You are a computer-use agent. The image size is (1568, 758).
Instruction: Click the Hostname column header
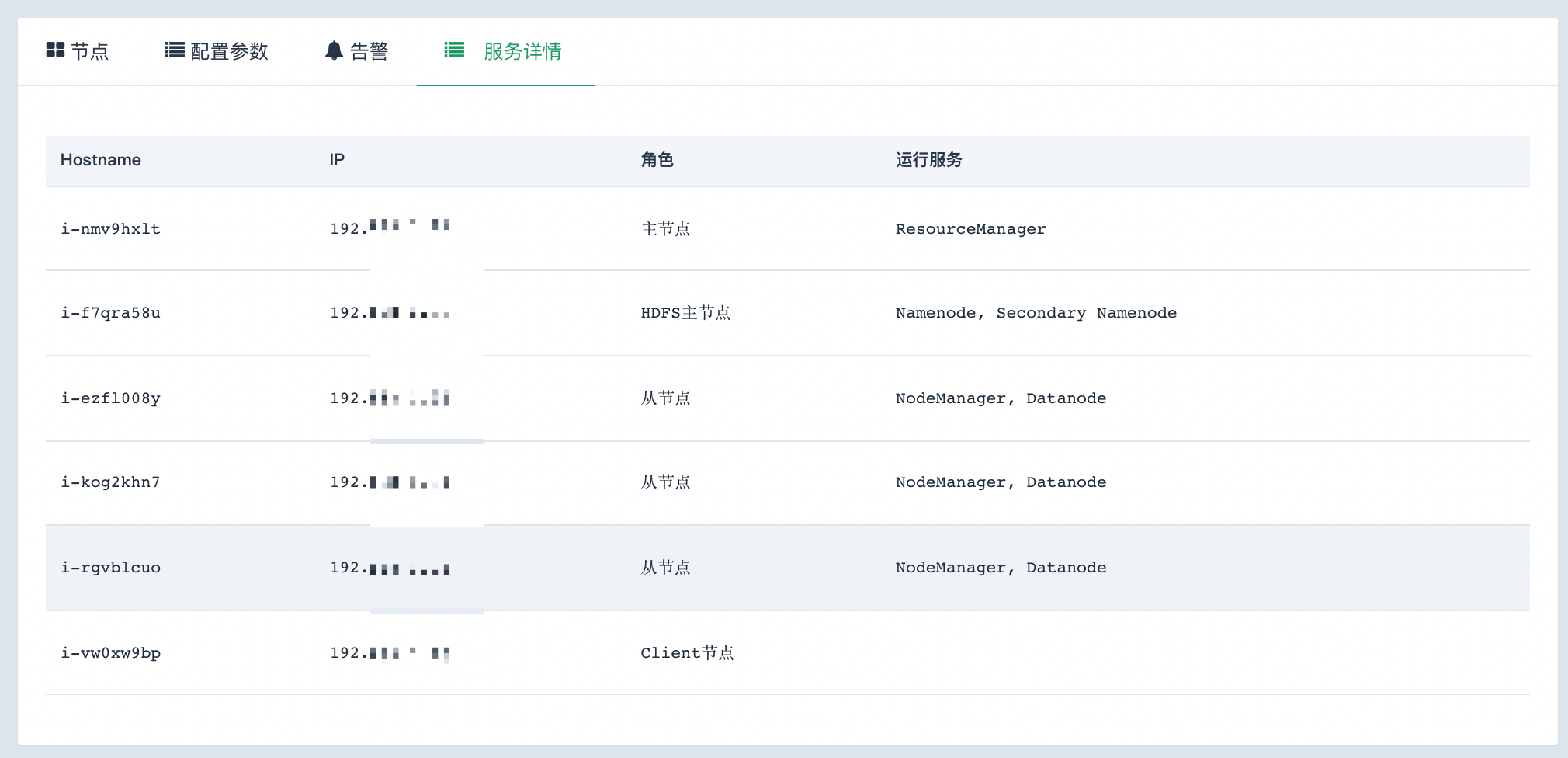[x=101, y=160]
